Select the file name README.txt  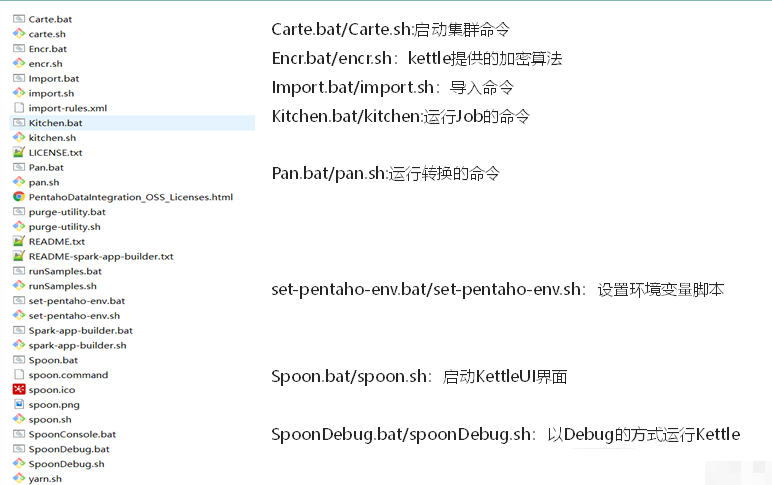point(57,241)
